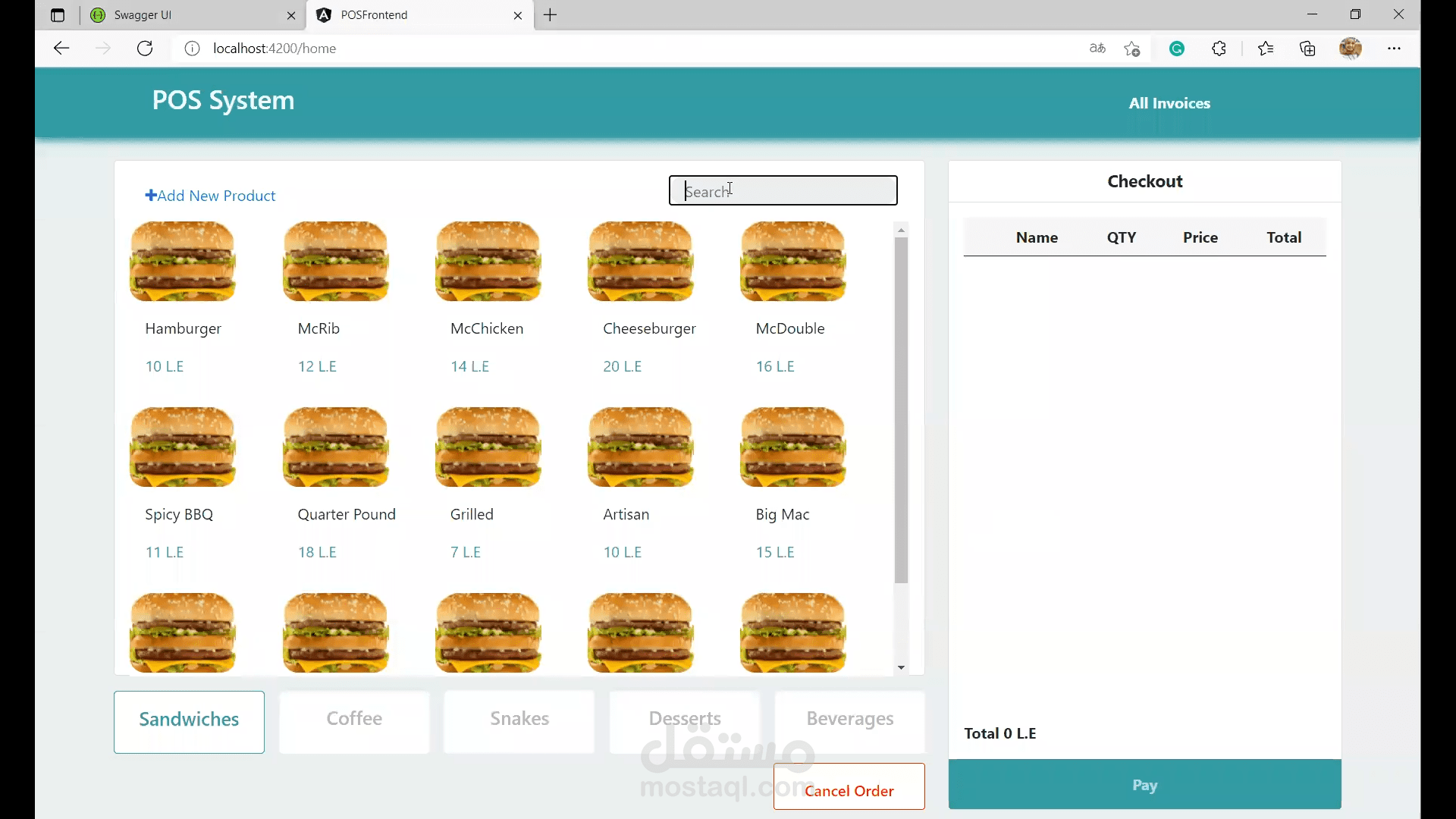This screenshot has height=819, width=1456.
Task: Click the Total column header
Action: pyautogui.click(x=1284, y=237)
